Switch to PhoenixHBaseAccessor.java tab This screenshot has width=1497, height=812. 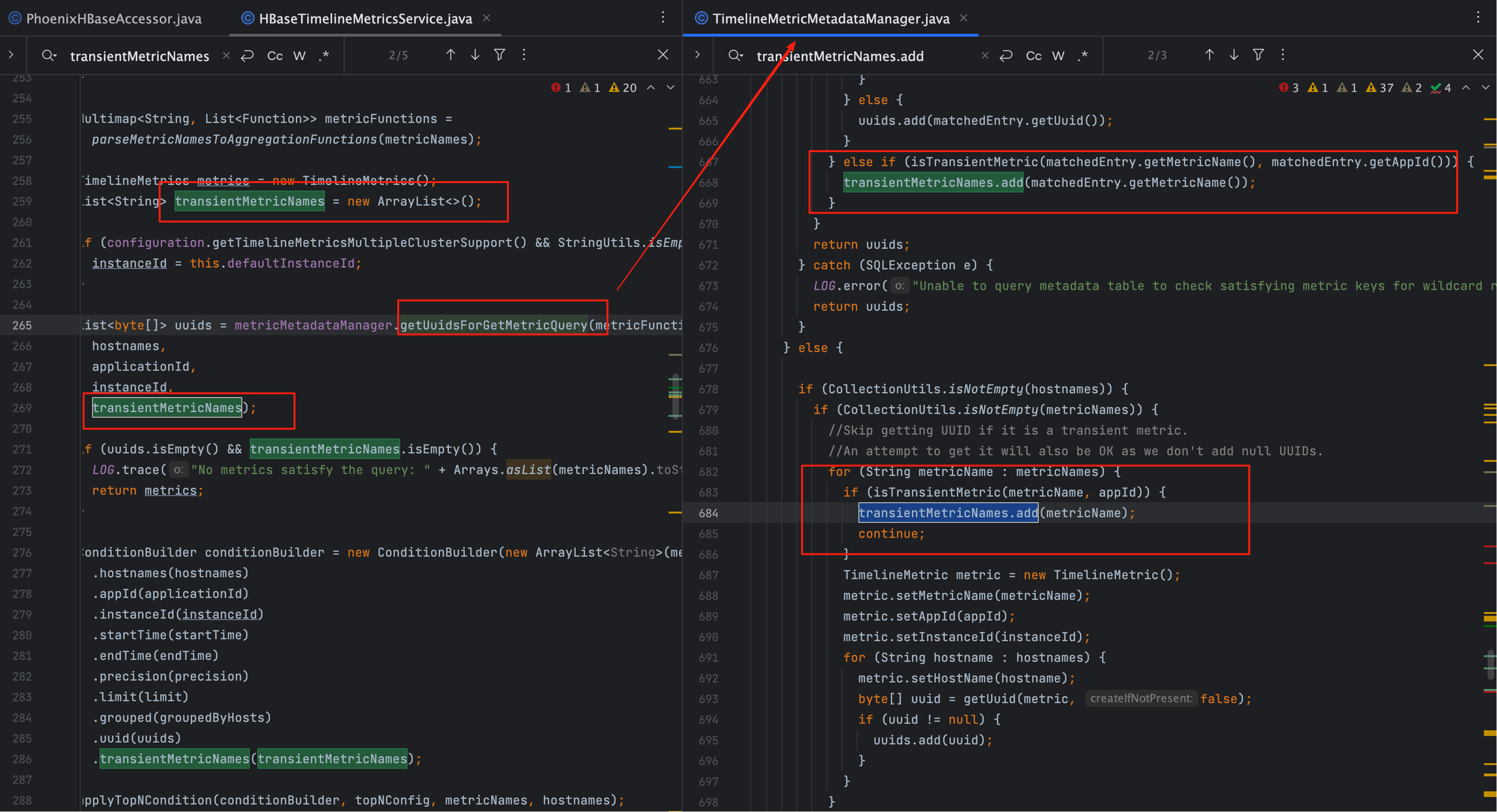coord(105,19)
